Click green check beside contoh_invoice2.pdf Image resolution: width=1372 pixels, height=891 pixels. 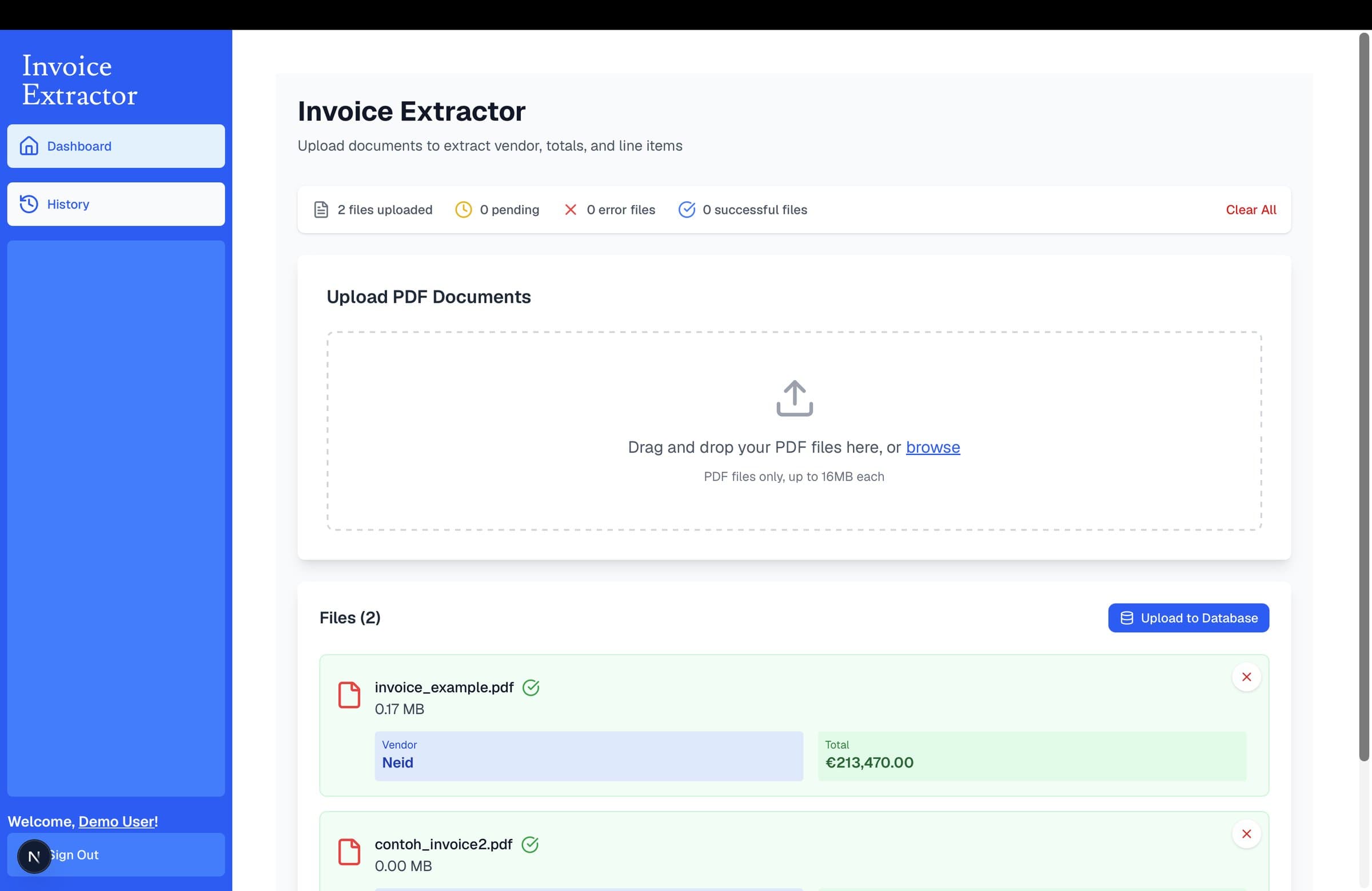530,844
